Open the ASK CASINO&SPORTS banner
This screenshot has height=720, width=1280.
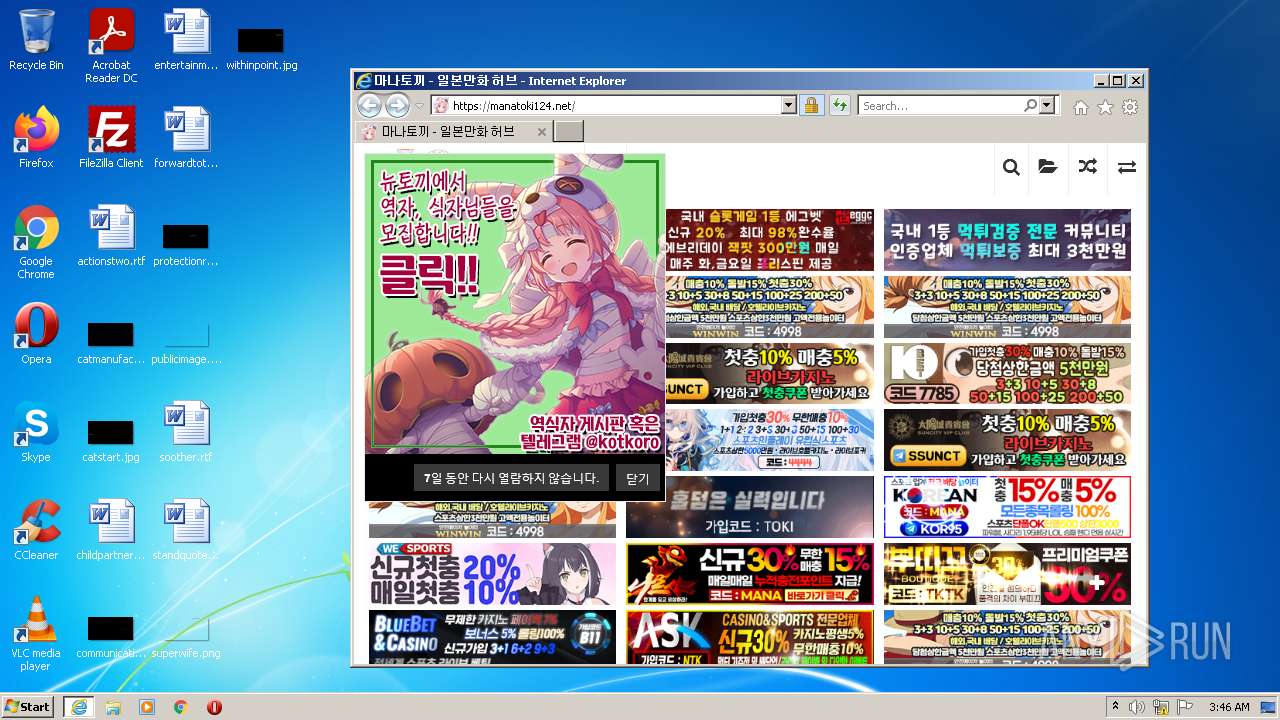tap(750, 637)
